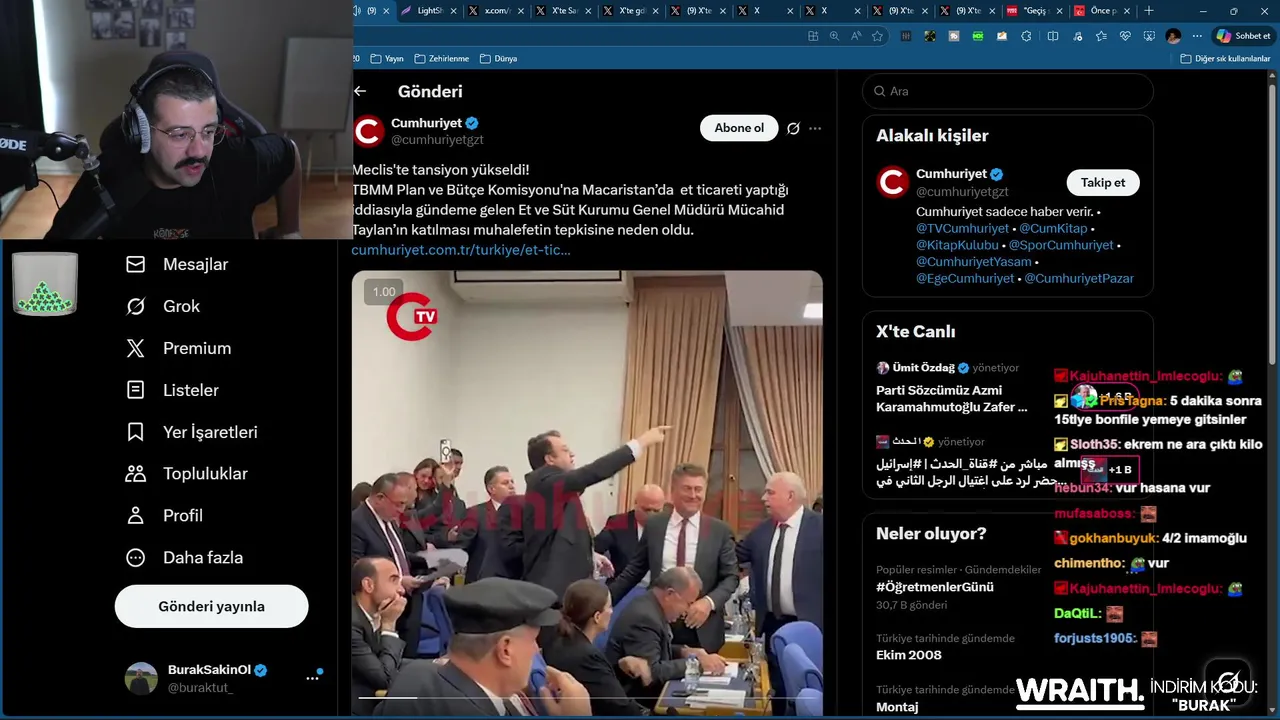Open Premium in the sidebar
The height and width of the screenshot is (720, 1280).
tap(178, 348)
